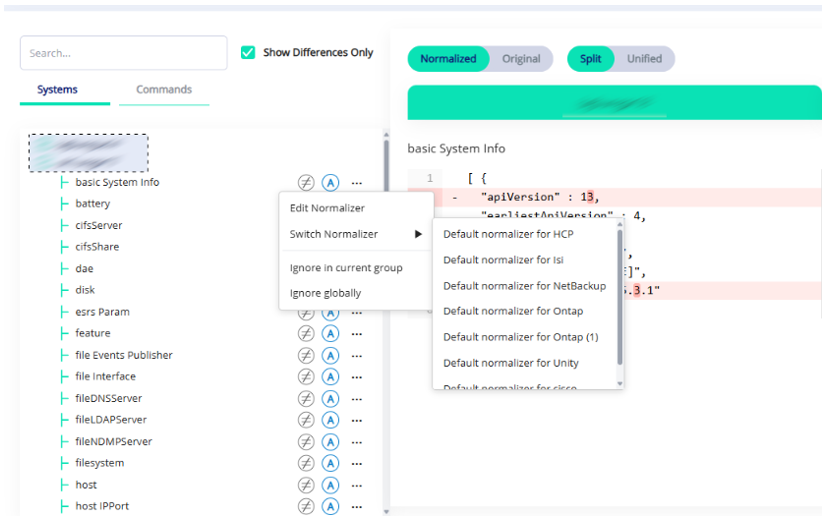Open the Commands tab
This screenshot has width=840, height=522.
click(x=164, y=90)
